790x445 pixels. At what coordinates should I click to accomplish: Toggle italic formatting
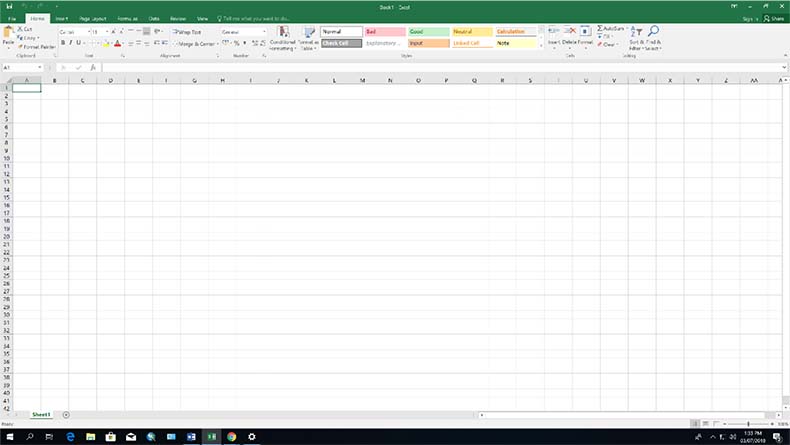click(x=71, y=43)
